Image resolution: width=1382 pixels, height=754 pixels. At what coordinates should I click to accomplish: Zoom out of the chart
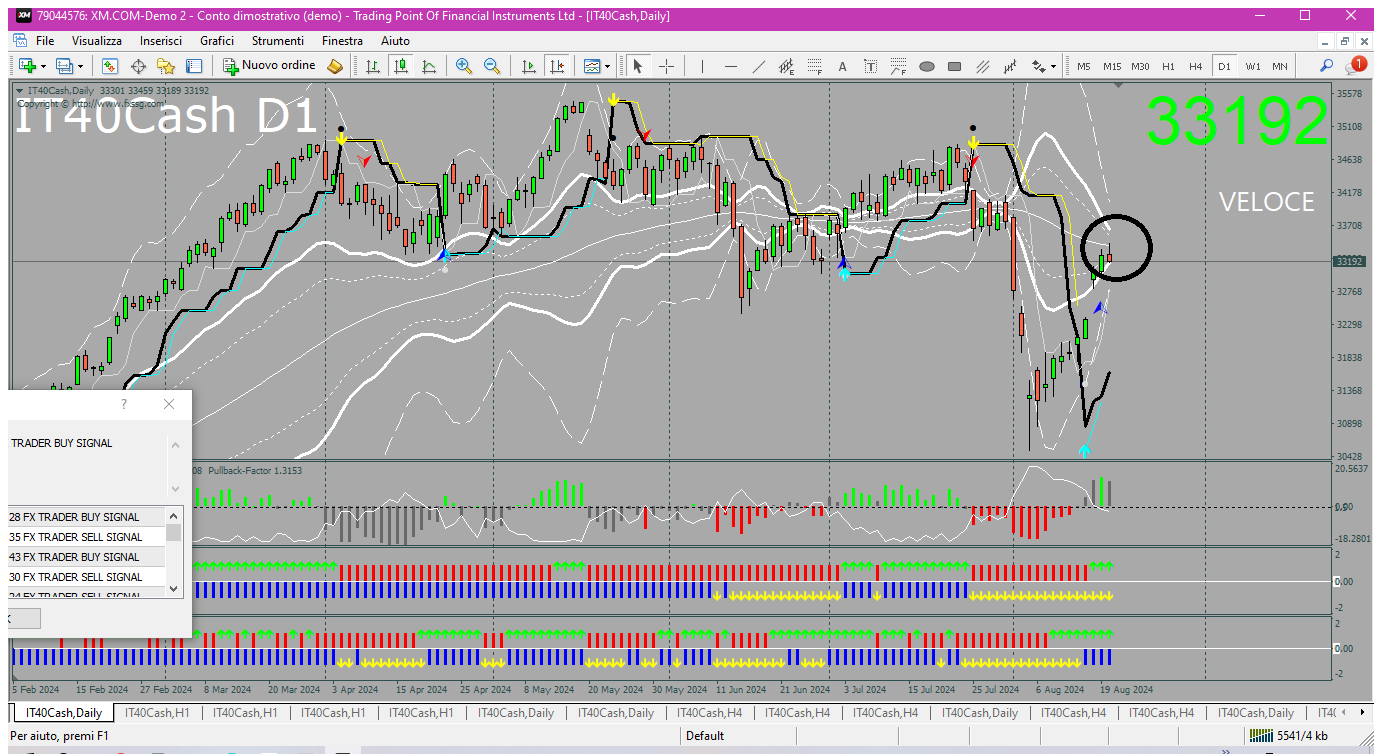point(492,66)
